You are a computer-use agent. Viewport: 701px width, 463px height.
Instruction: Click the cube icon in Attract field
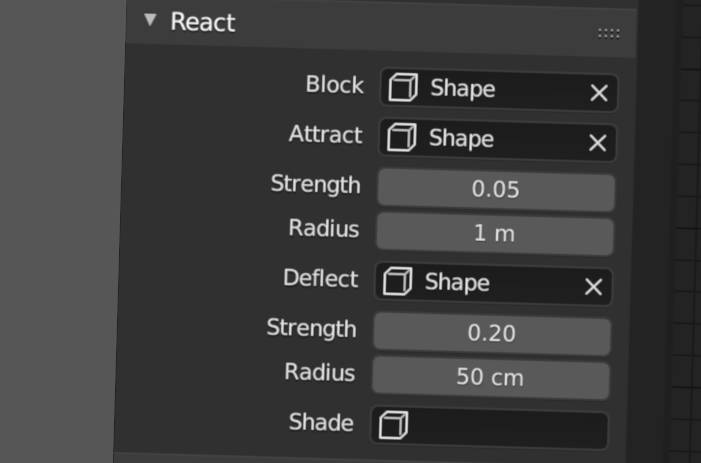[401, 138]
